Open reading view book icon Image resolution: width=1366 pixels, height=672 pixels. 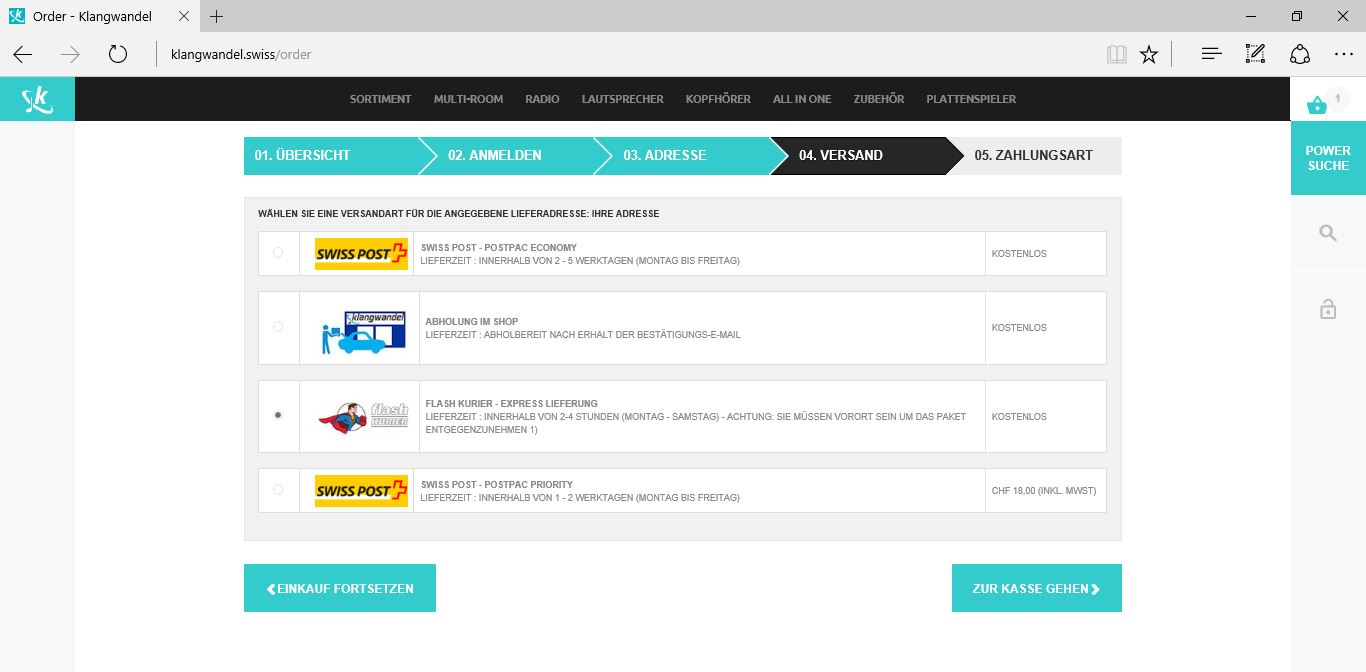1117,54
